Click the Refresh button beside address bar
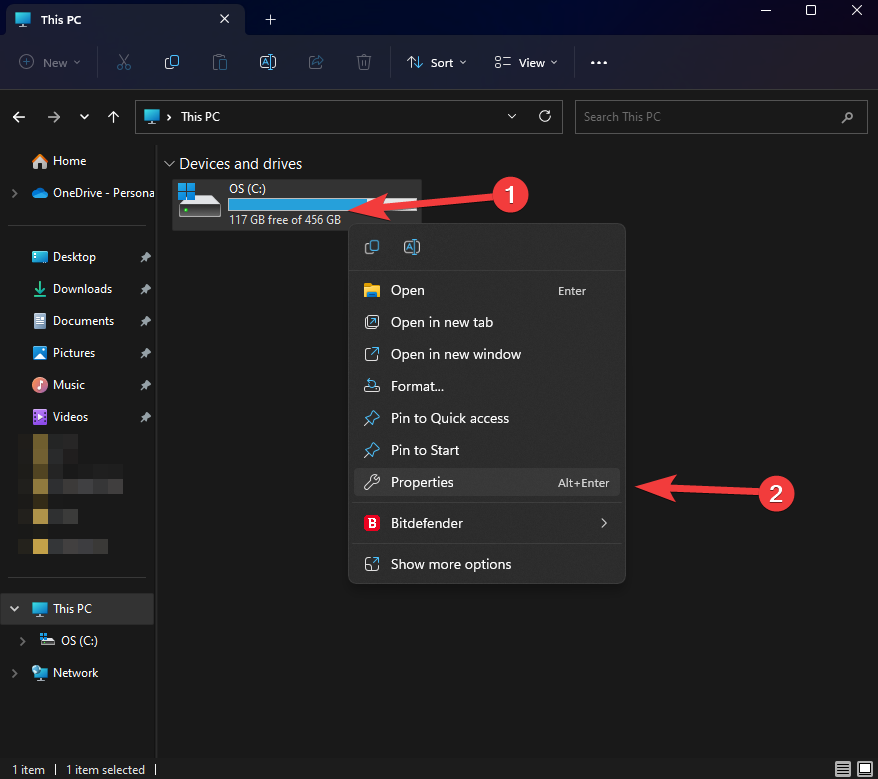878x779 pixels. [545, 116]
